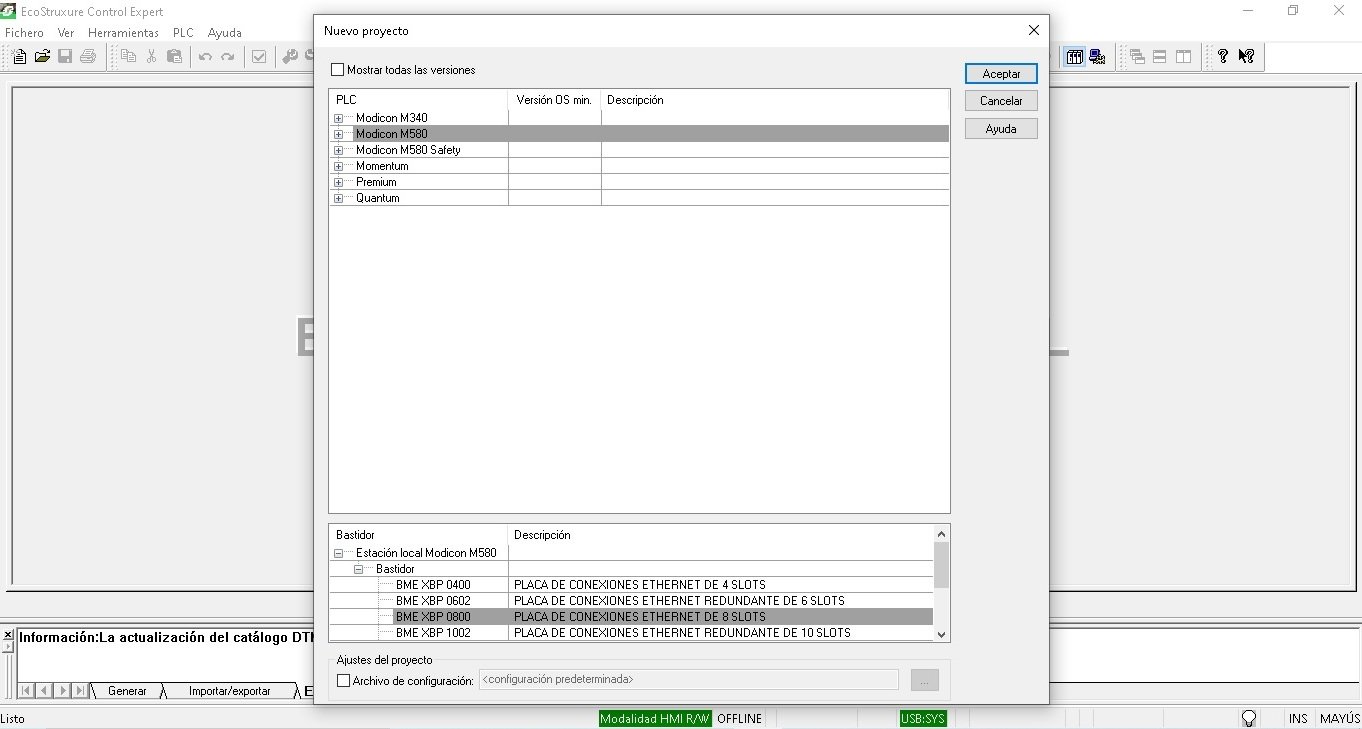Click the Ayuda button in dialog
Viewport: 1362px width, 729px height.
pyautogui.click(x=1001, y=129)
